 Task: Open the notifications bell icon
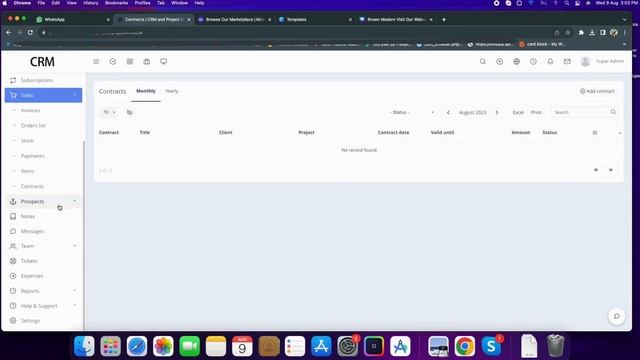tap(550, 62)
